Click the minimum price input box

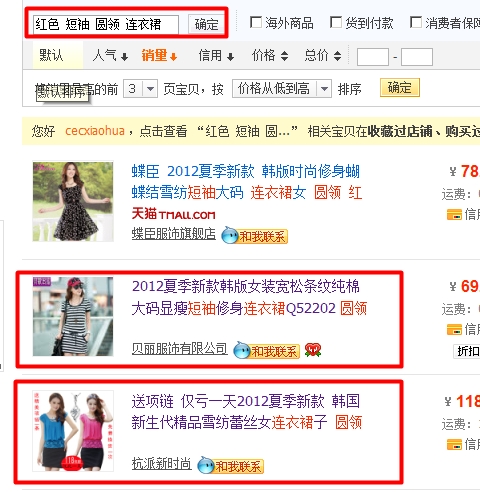(373, 57)
